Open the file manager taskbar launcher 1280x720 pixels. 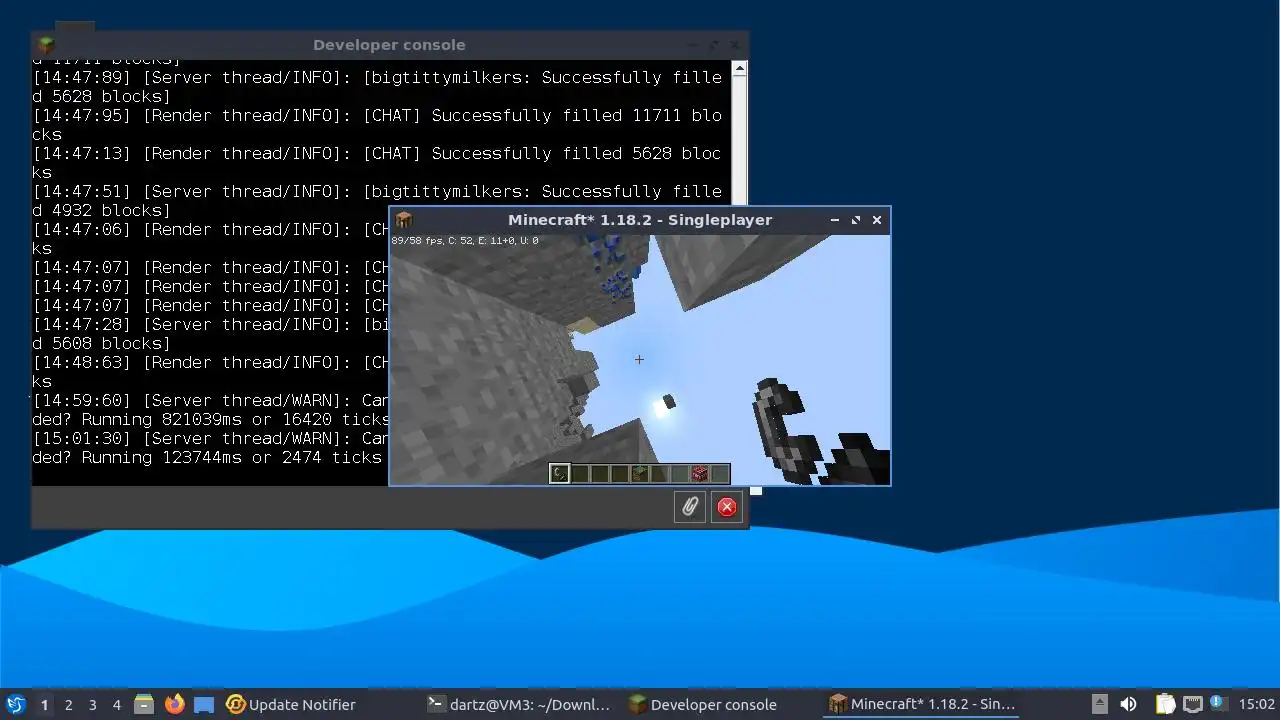[143, 704]
